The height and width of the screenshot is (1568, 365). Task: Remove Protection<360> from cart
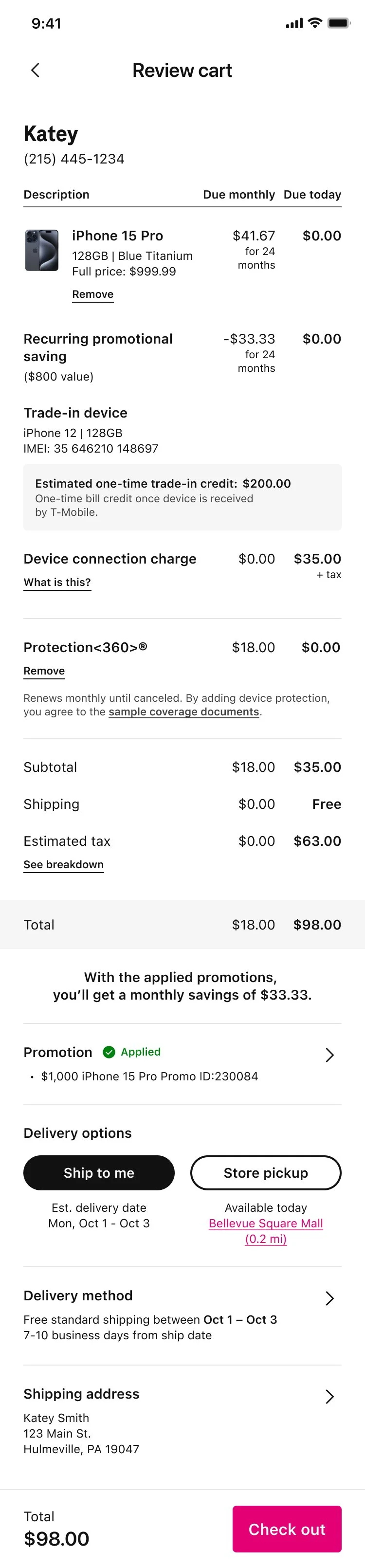point(44,671)
